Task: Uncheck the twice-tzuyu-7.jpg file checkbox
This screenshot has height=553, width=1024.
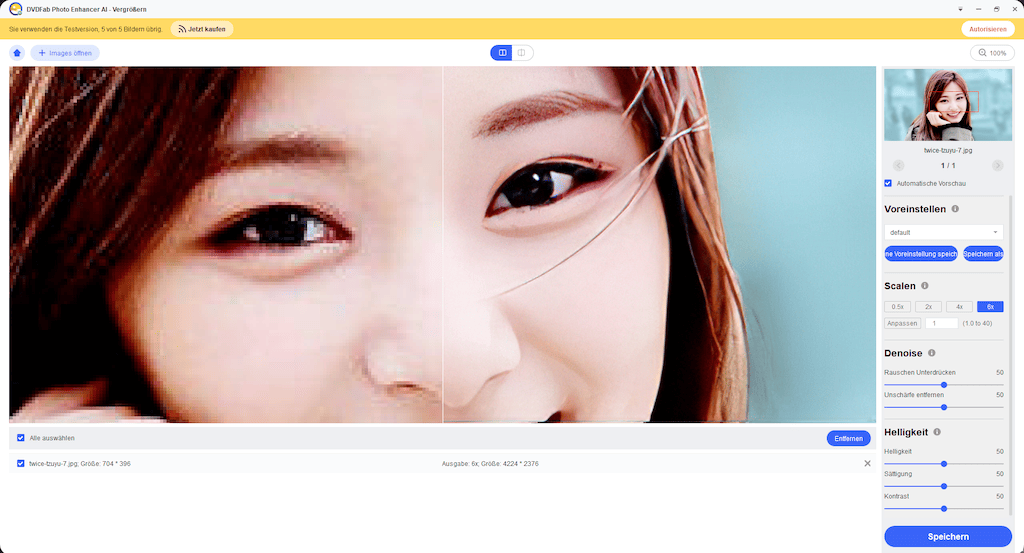Action: [21, 464]
